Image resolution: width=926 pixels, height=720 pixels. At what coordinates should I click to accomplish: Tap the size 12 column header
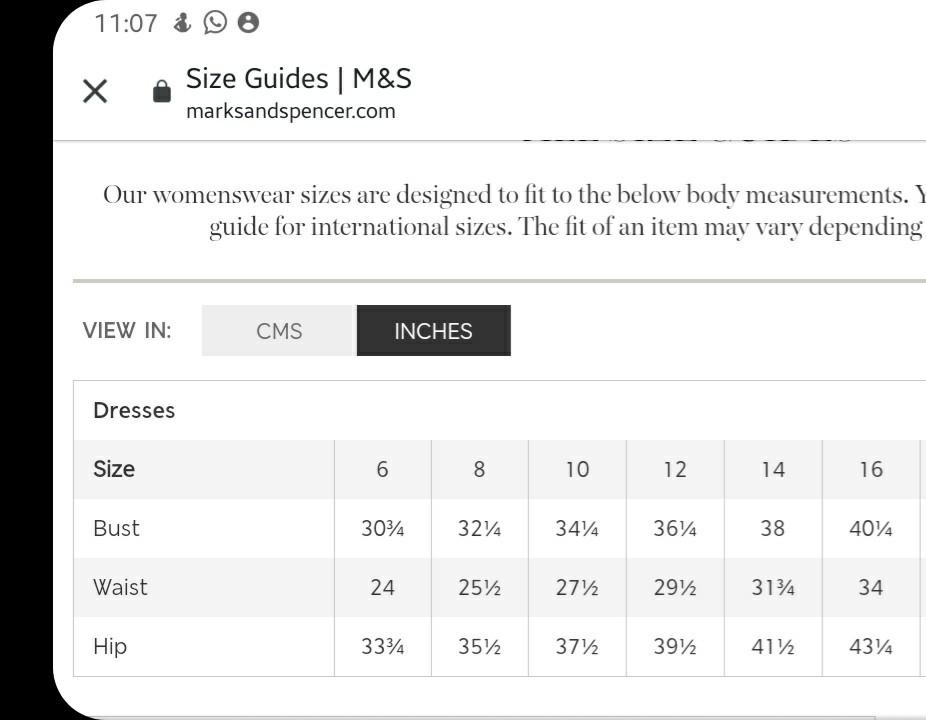[x=675, y=470]
